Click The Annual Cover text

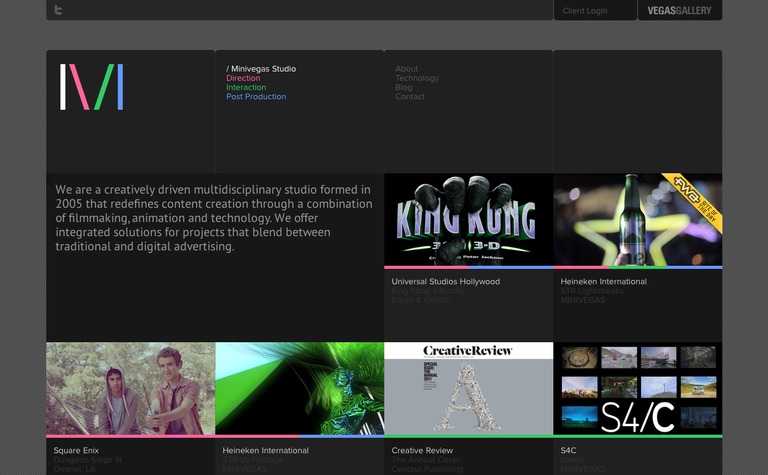coord(426,460)
